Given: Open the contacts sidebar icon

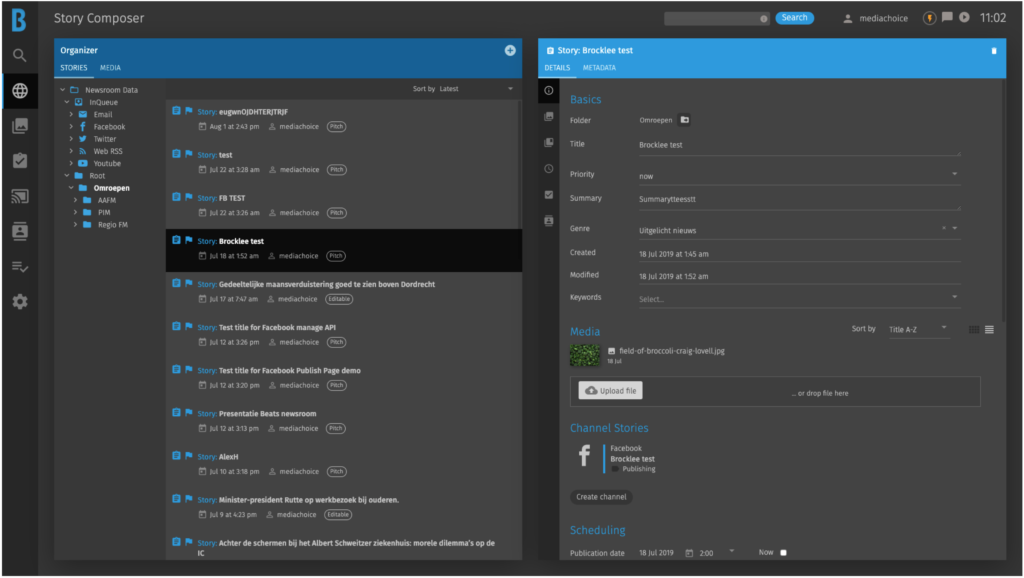Looking at the screenshot, I should (20, 231).
